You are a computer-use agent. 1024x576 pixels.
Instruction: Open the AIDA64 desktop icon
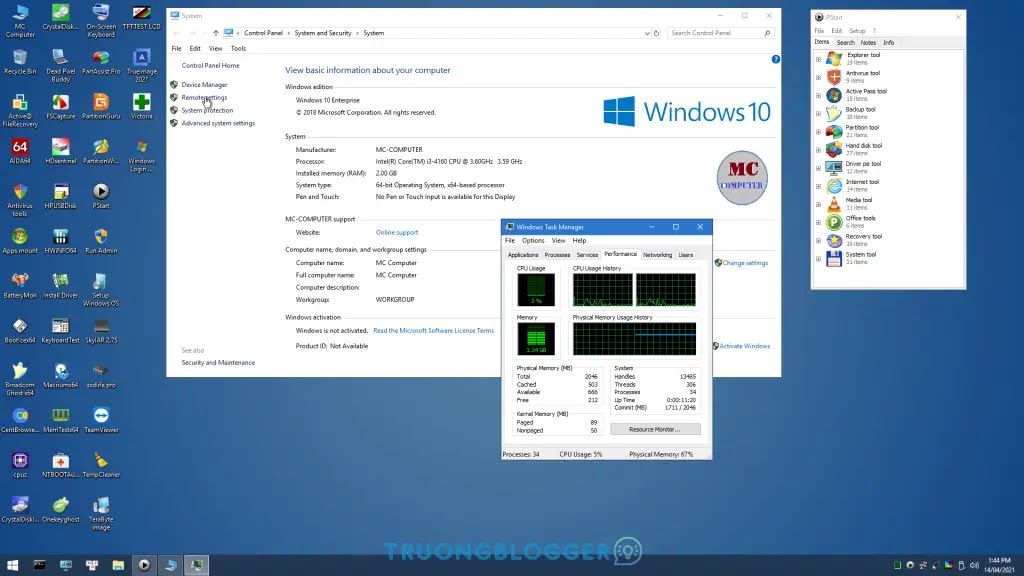(20, 152)
